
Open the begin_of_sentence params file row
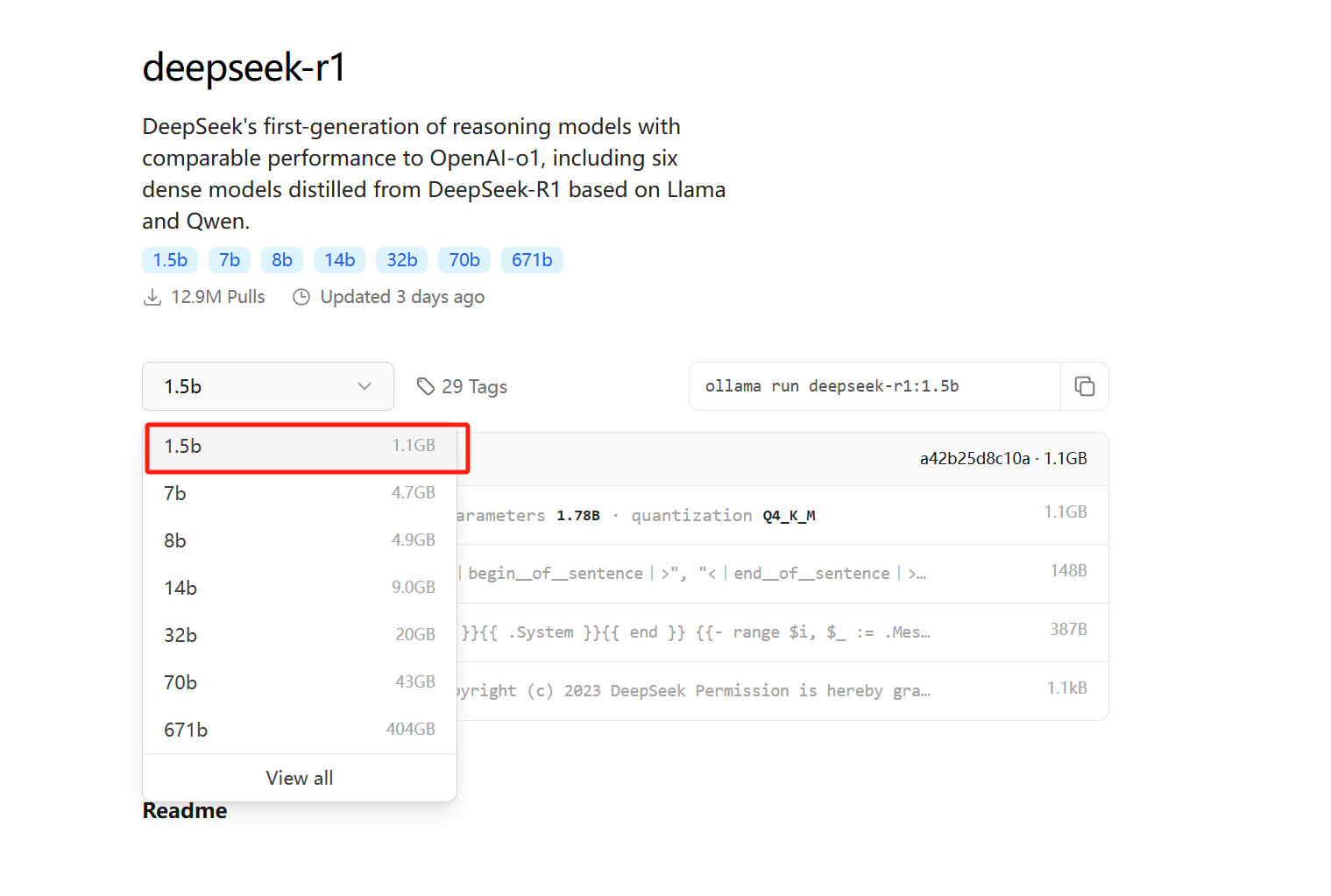point(782,574)
